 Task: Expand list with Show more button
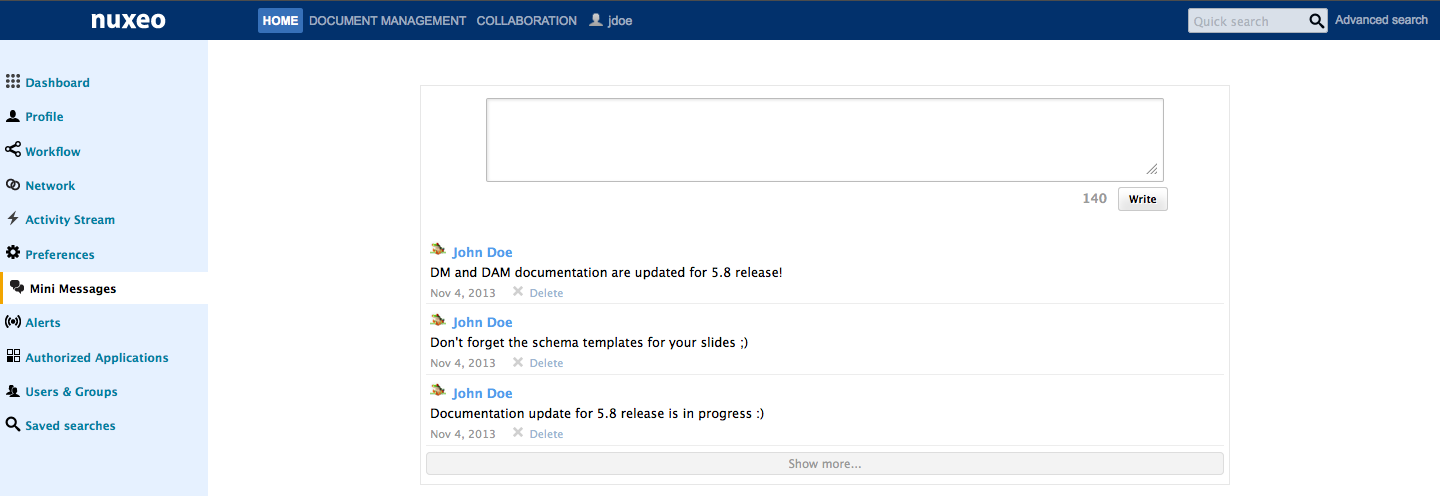tap(825, 464)
